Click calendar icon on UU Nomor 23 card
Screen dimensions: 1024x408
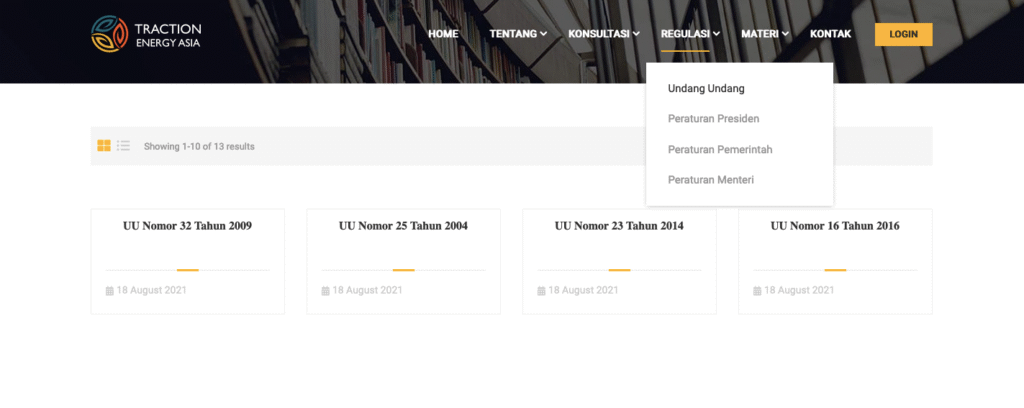coord(542,291)
